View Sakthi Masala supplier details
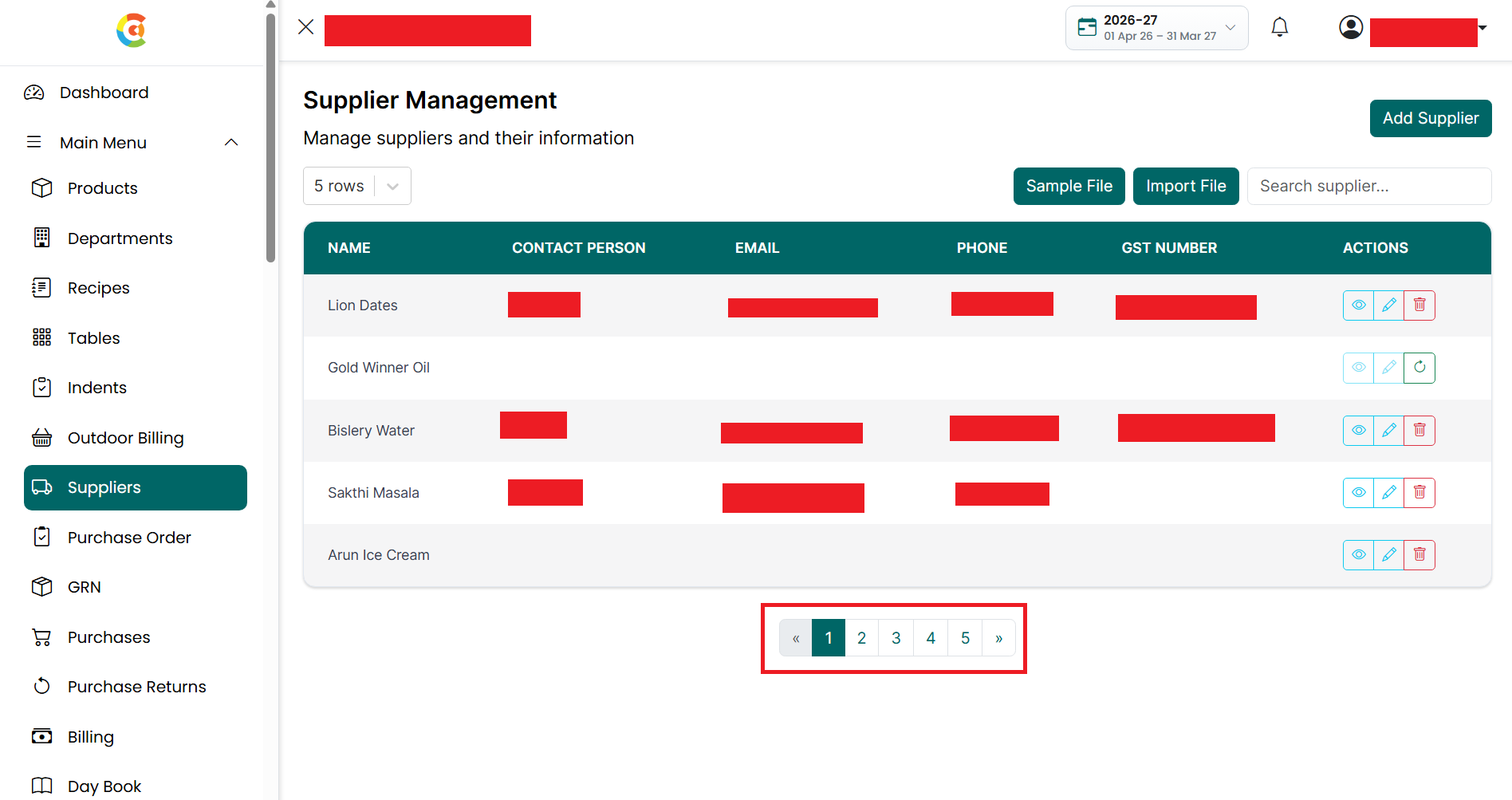This screenshot has width=1512, height=800. click(1358, 493)
